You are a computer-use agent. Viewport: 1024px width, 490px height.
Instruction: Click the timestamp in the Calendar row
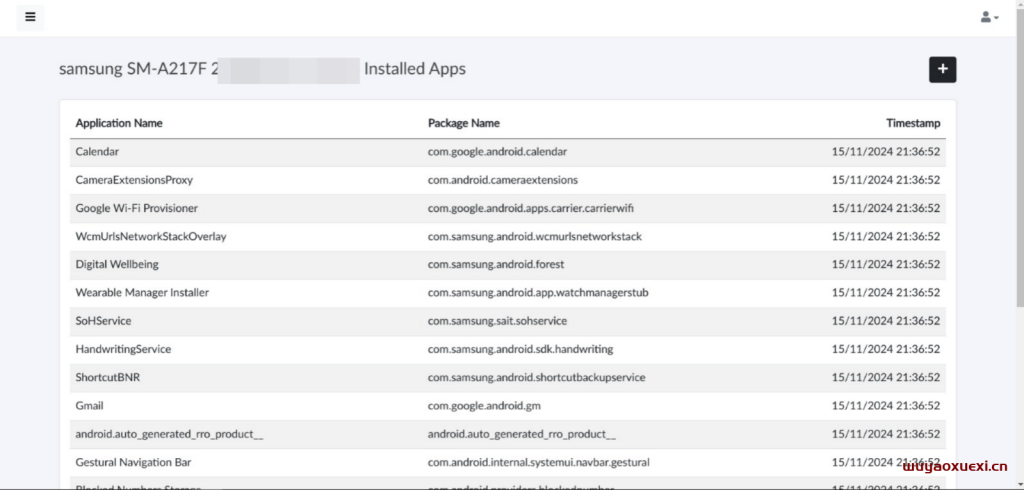886,152
